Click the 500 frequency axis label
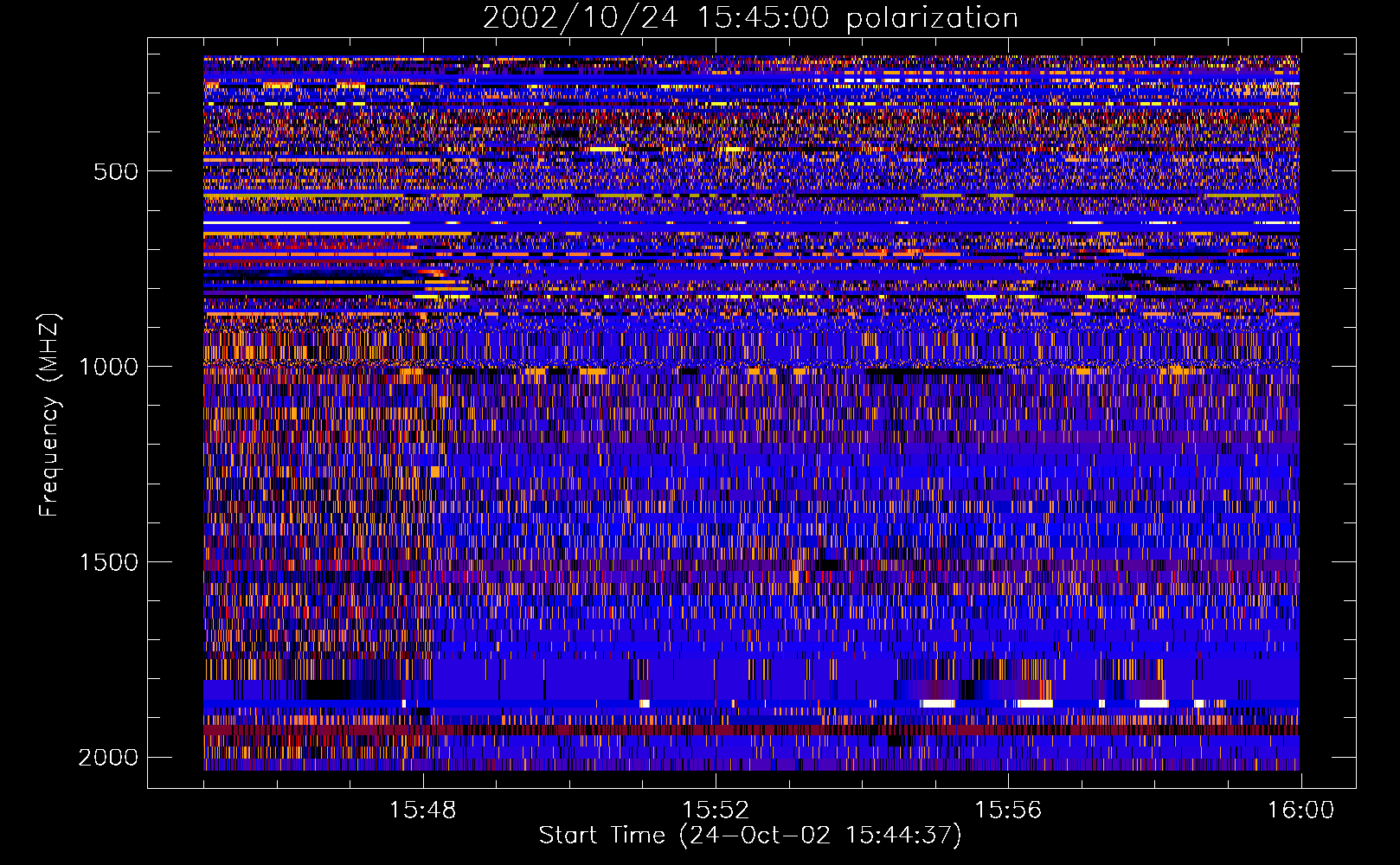The image size is (1400, 865). click(116, 171)
